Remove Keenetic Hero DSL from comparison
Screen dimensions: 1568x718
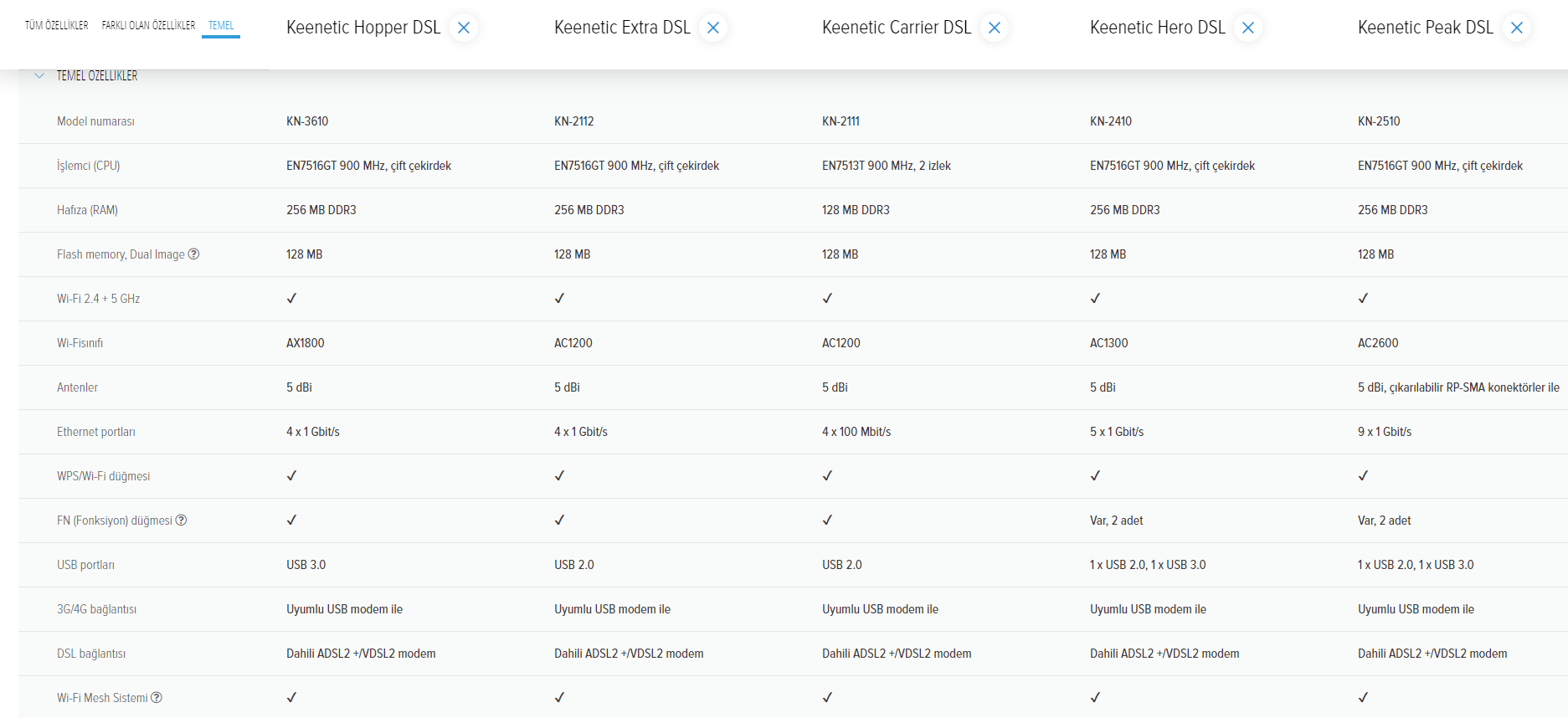(x=1248, y=28)
